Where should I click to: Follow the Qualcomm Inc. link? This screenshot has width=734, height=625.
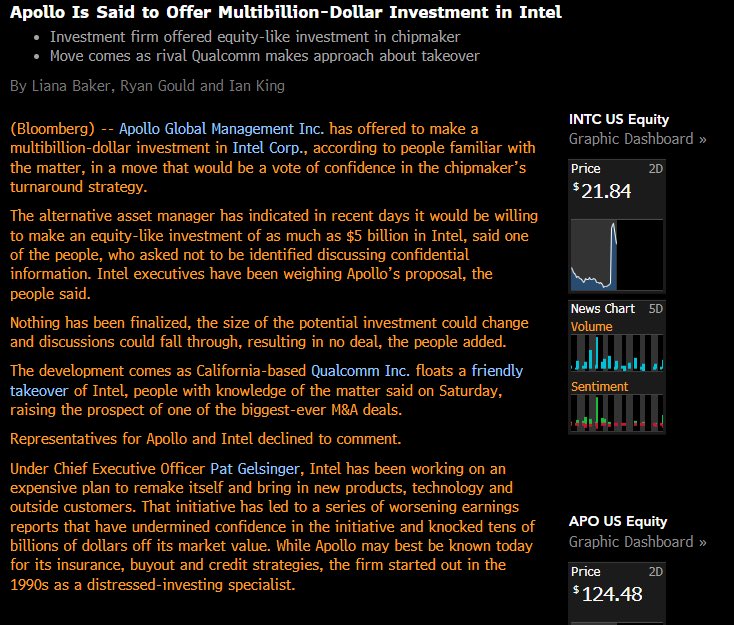coord(360,371)
